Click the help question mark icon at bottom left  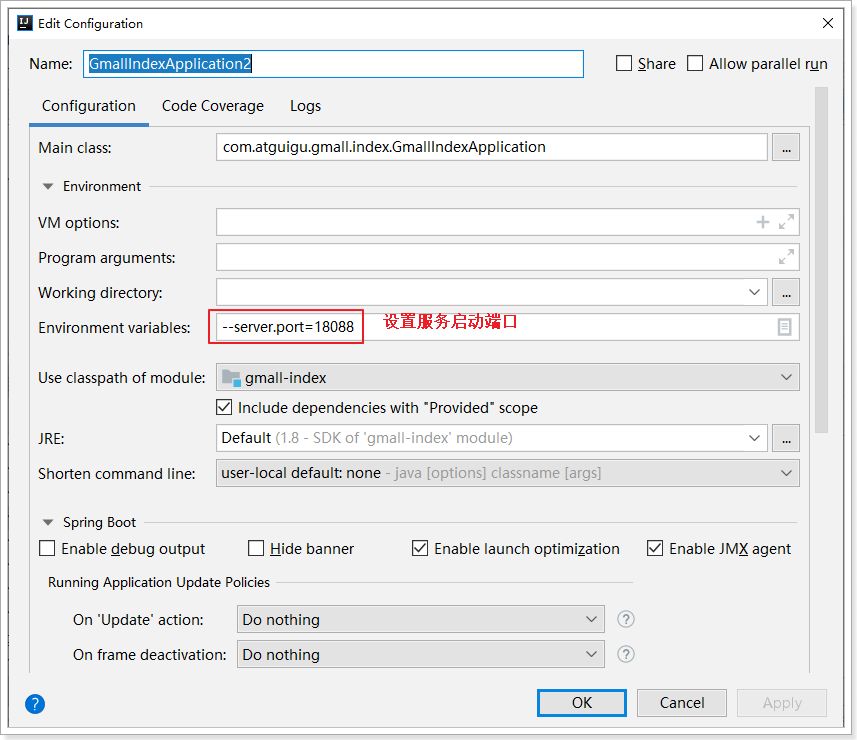(x=35, y=703)
